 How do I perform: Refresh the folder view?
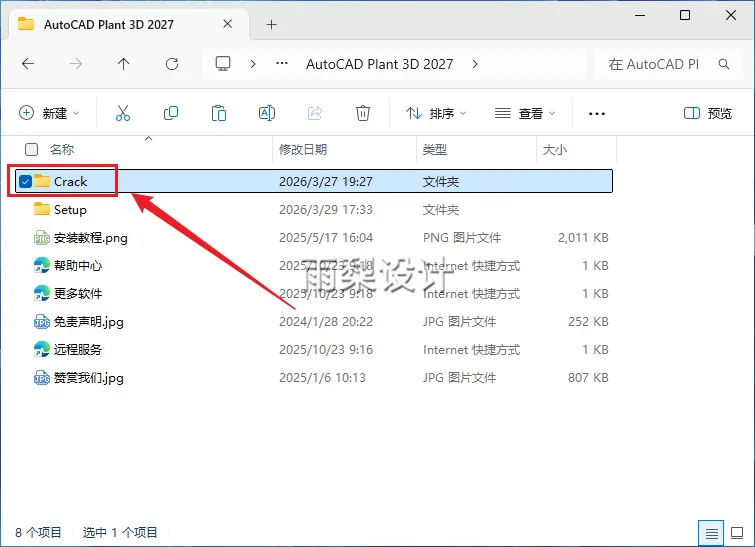172,64
